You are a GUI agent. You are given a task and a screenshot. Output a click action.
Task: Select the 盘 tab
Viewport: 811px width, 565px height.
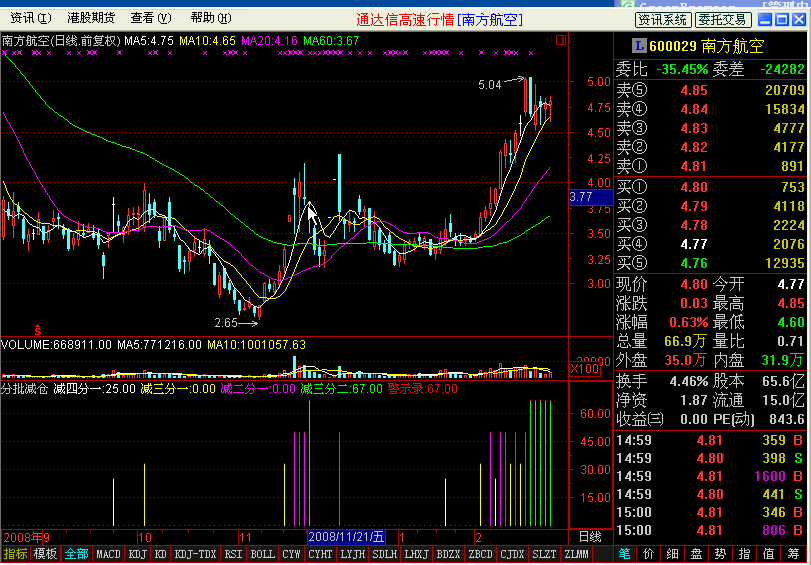tap(697, 554)
